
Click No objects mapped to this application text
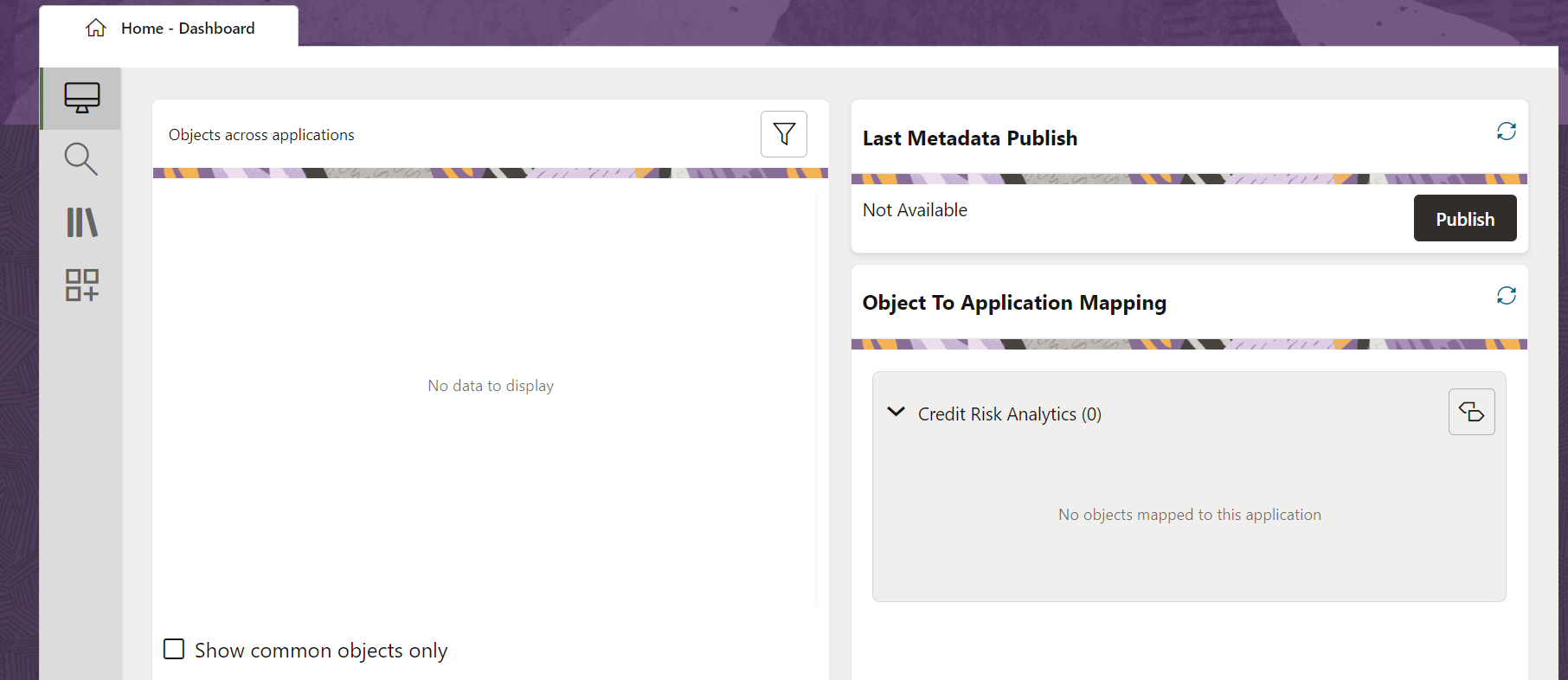coord(1190,515)
